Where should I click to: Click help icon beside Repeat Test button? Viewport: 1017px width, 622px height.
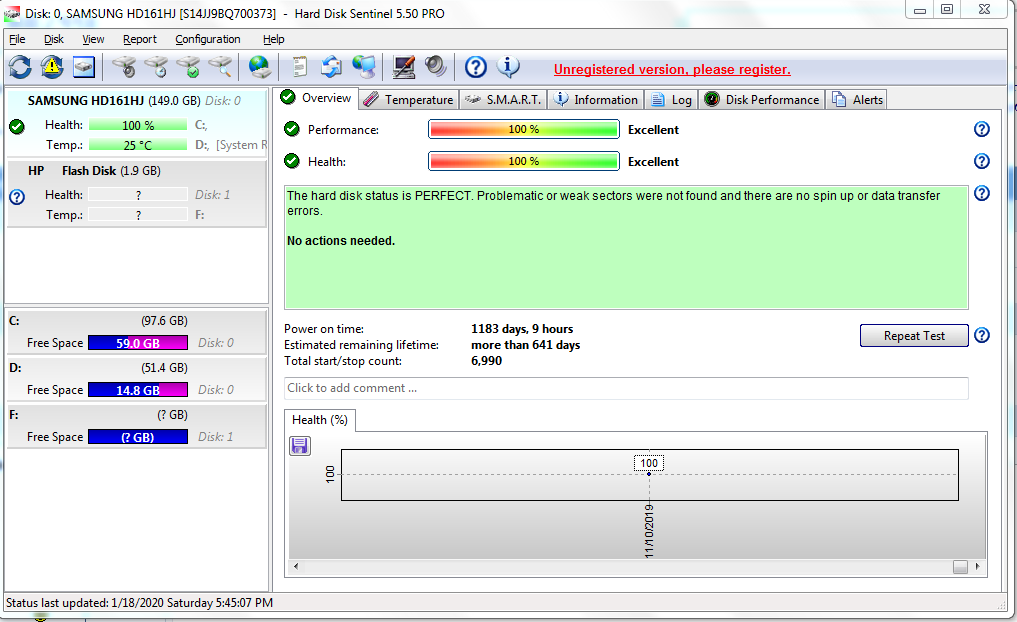982,335
